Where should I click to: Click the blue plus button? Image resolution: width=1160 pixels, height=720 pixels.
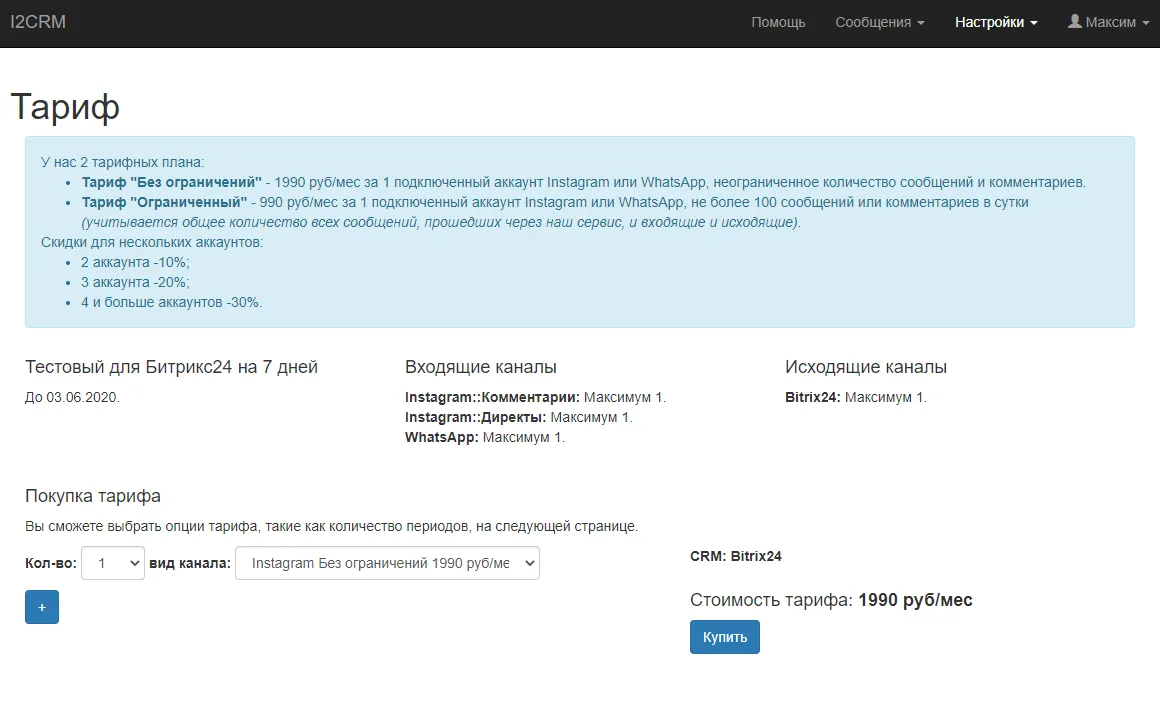(x=41, y=606)
